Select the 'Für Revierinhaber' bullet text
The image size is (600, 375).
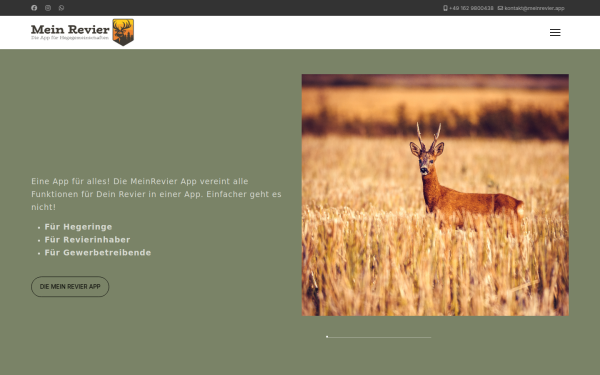(87, 240)
